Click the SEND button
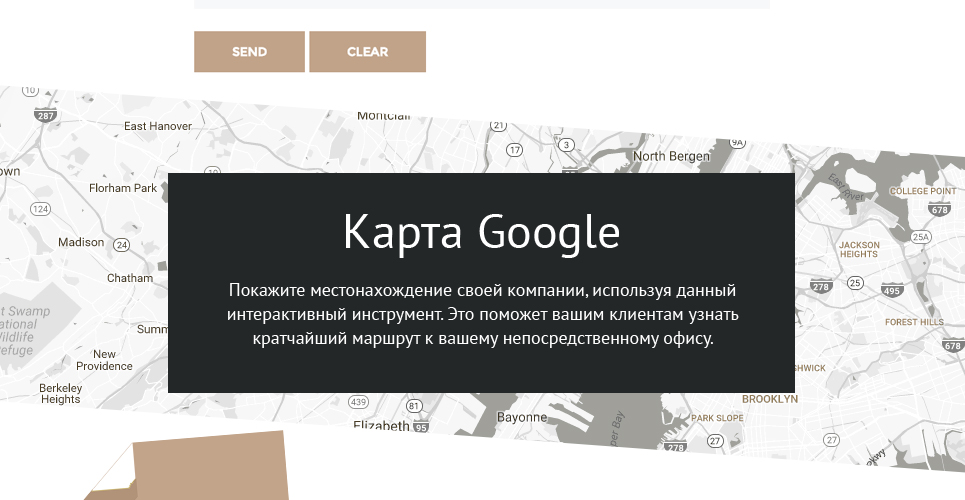 tap(249, 52)
